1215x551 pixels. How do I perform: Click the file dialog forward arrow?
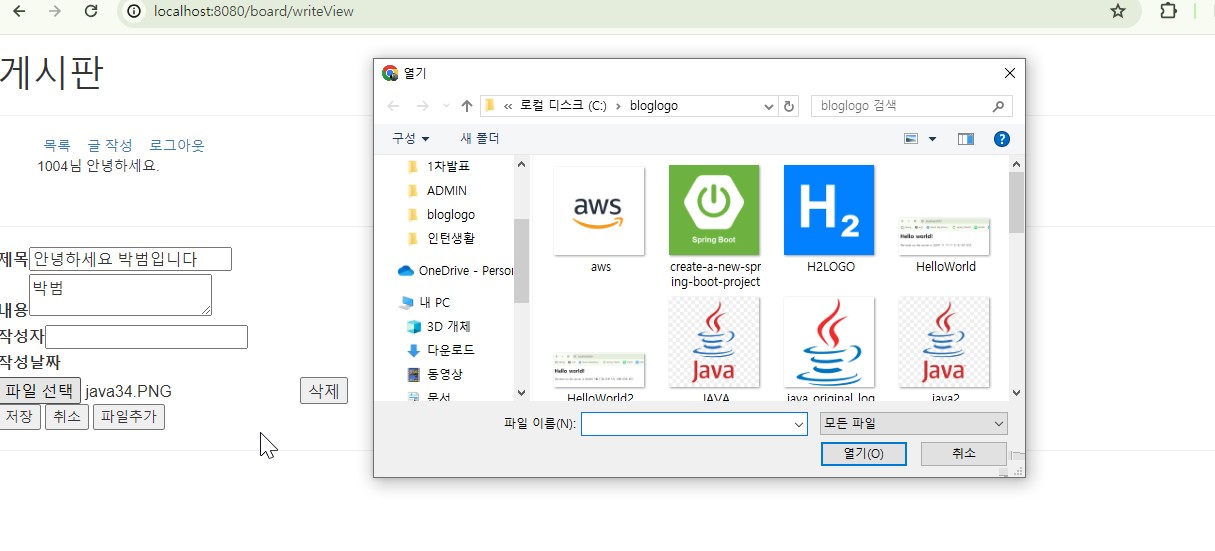pyautogui.click(x=423, y=106)
